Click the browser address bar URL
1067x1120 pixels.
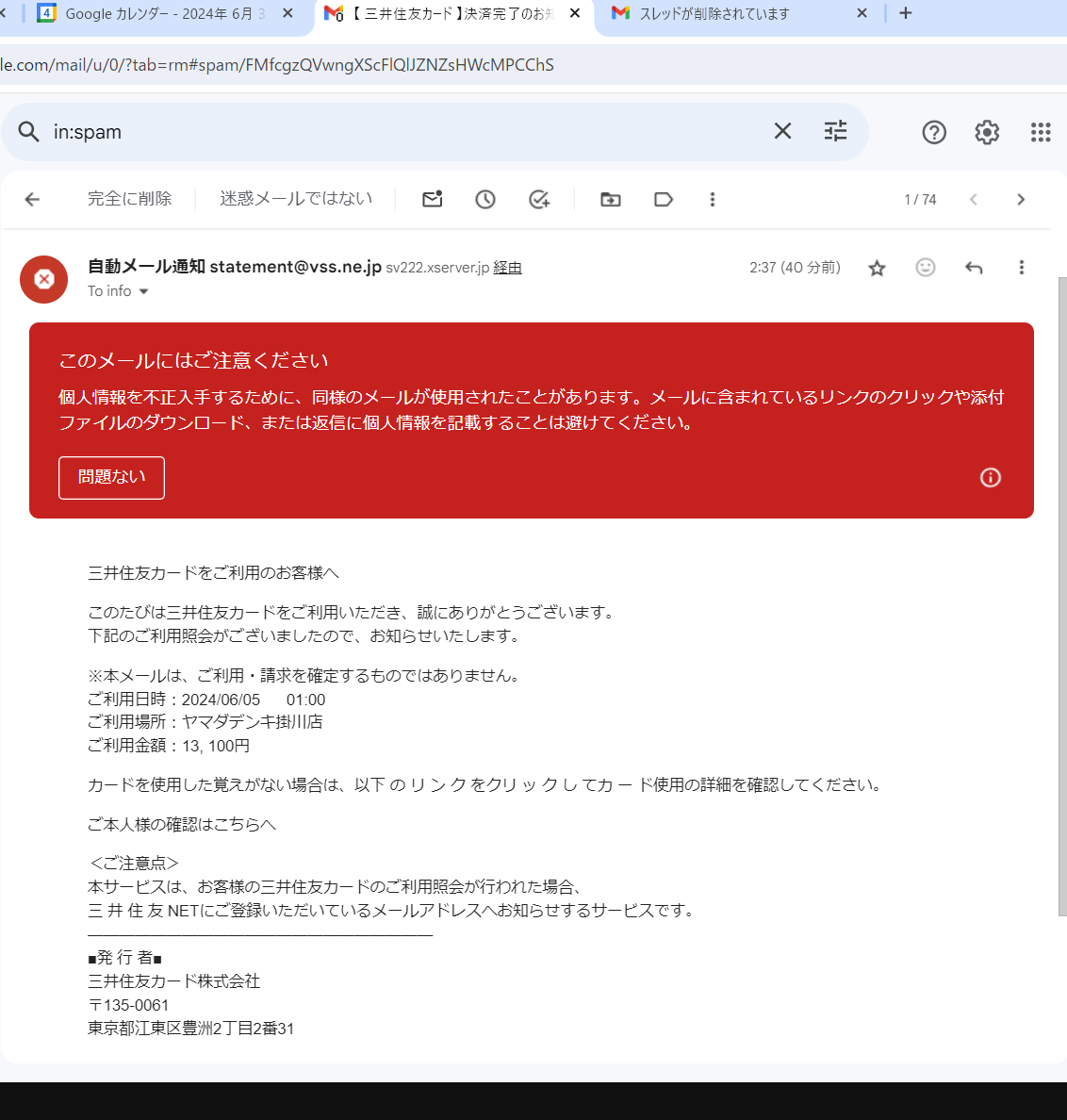pos(277,65)
